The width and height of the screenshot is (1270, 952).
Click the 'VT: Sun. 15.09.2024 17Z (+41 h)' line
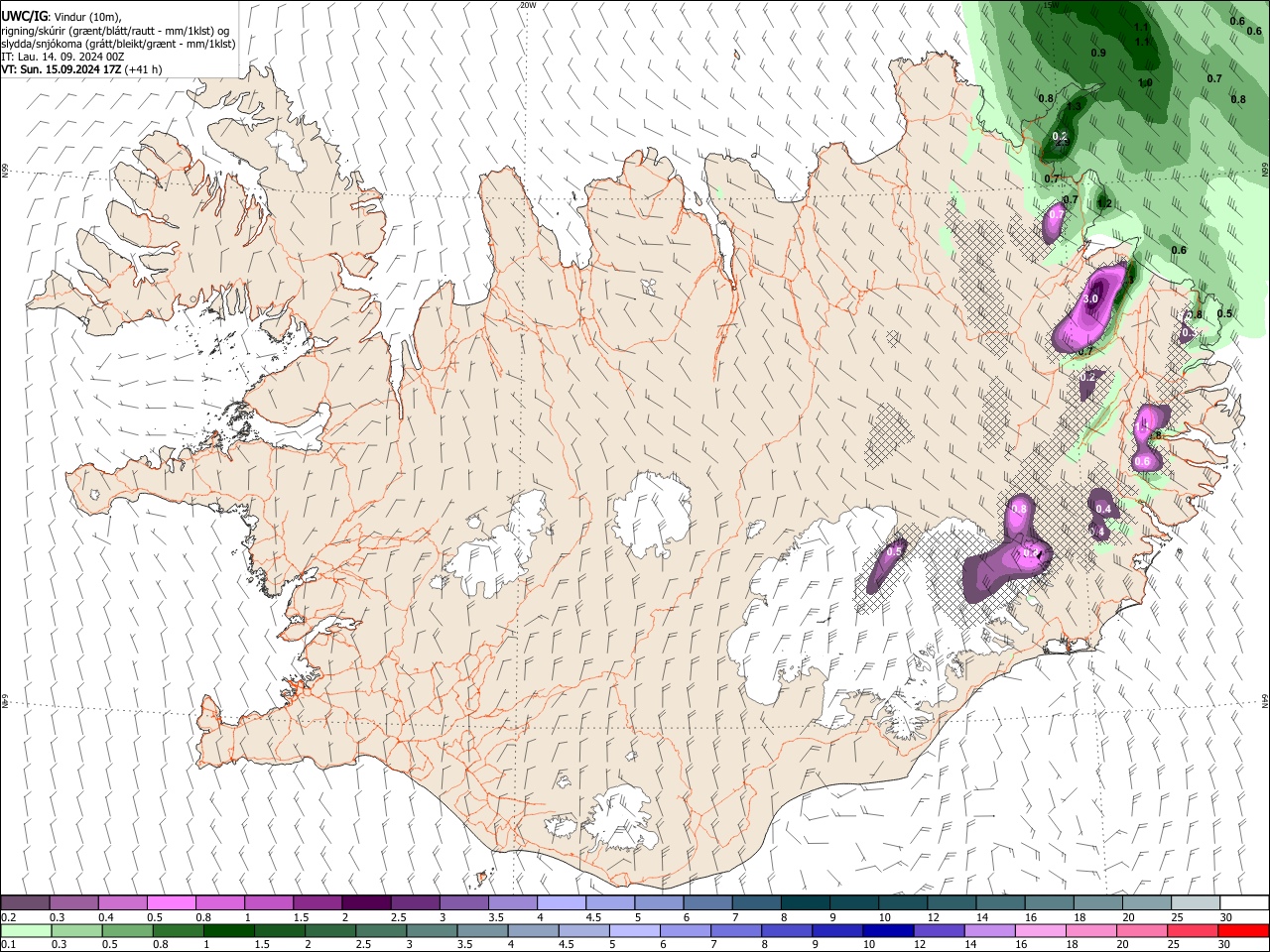click(81, 69)
